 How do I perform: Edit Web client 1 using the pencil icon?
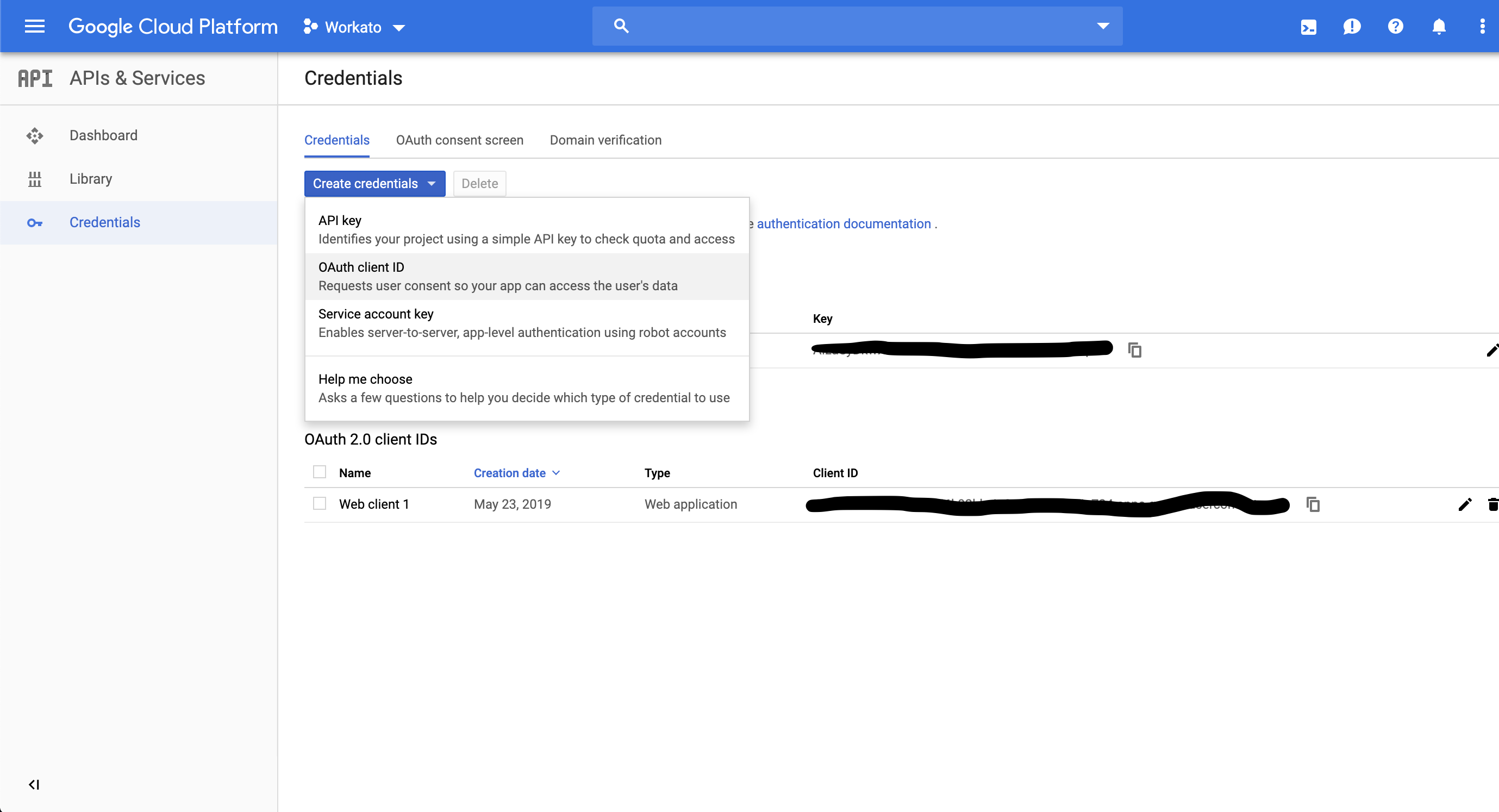(x=1465, y=504)
